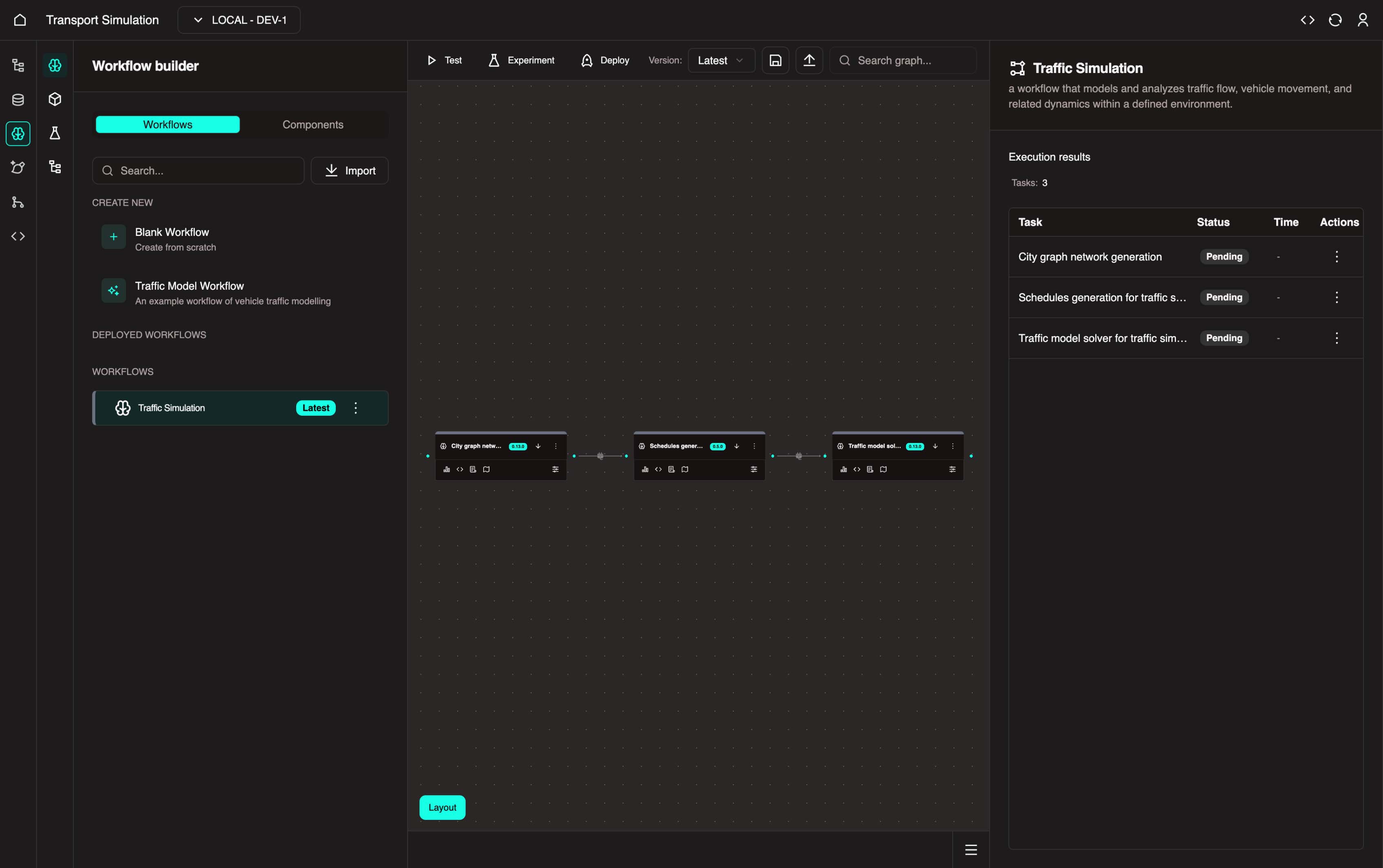This screenshot has width=1383, height=868.
Task: Open the Experiment toolbar option
Action: pos(521,60)
